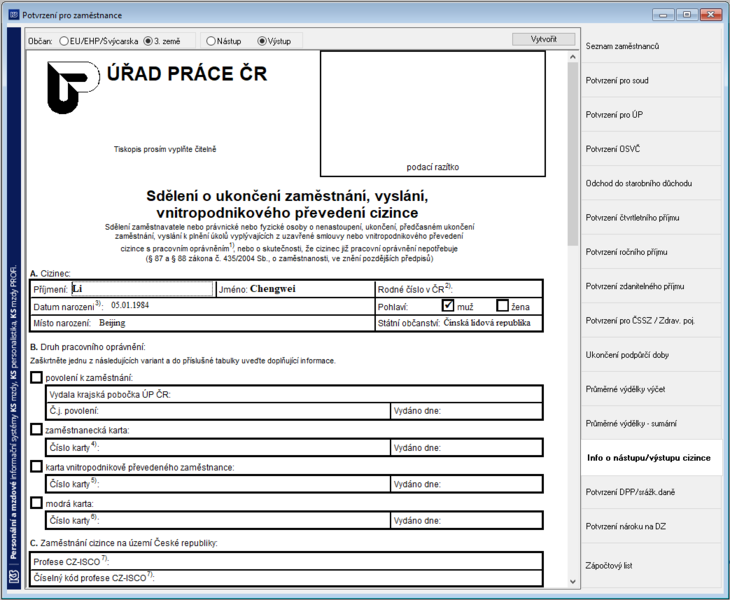
Task: Open Potvrzení pro ČSSZ / Zdrav. poj.
Action: [651, 320]
